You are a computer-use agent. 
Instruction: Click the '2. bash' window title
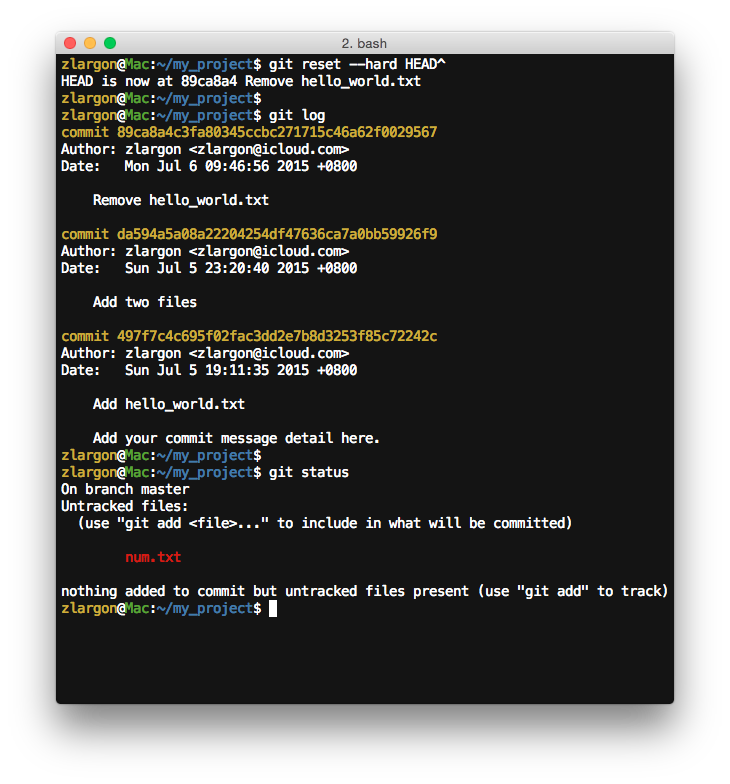tap(364, 44)
